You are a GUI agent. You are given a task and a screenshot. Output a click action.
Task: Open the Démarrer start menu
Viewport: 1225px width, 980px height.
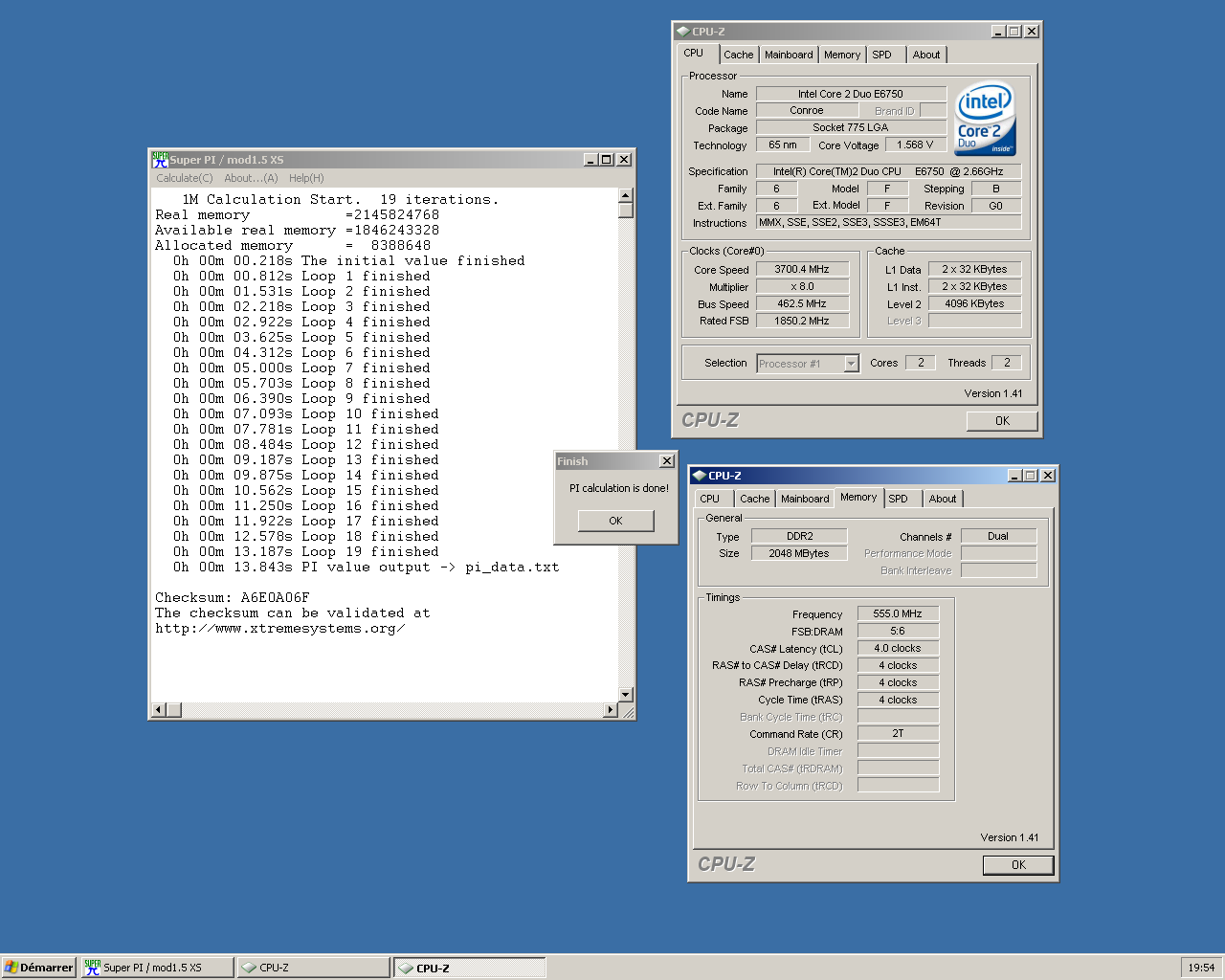pyautogui.click(x=38, y=968)
